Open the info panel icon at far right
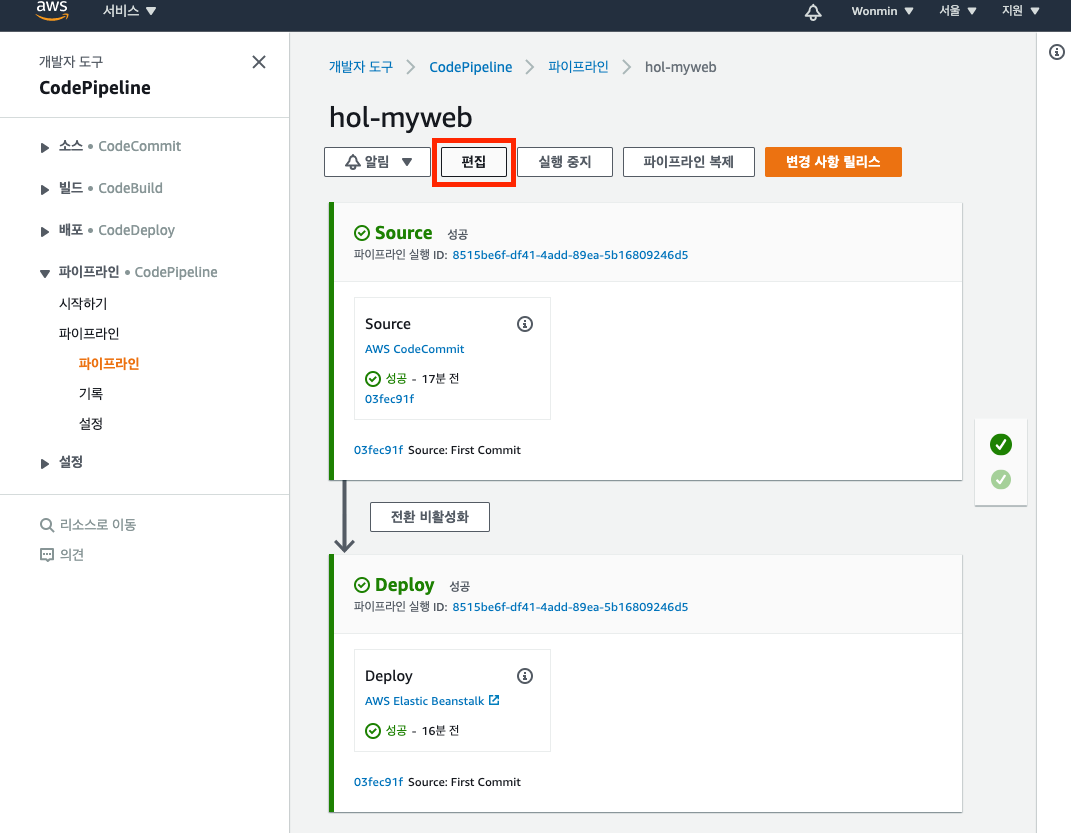 tap(1057, 52)
